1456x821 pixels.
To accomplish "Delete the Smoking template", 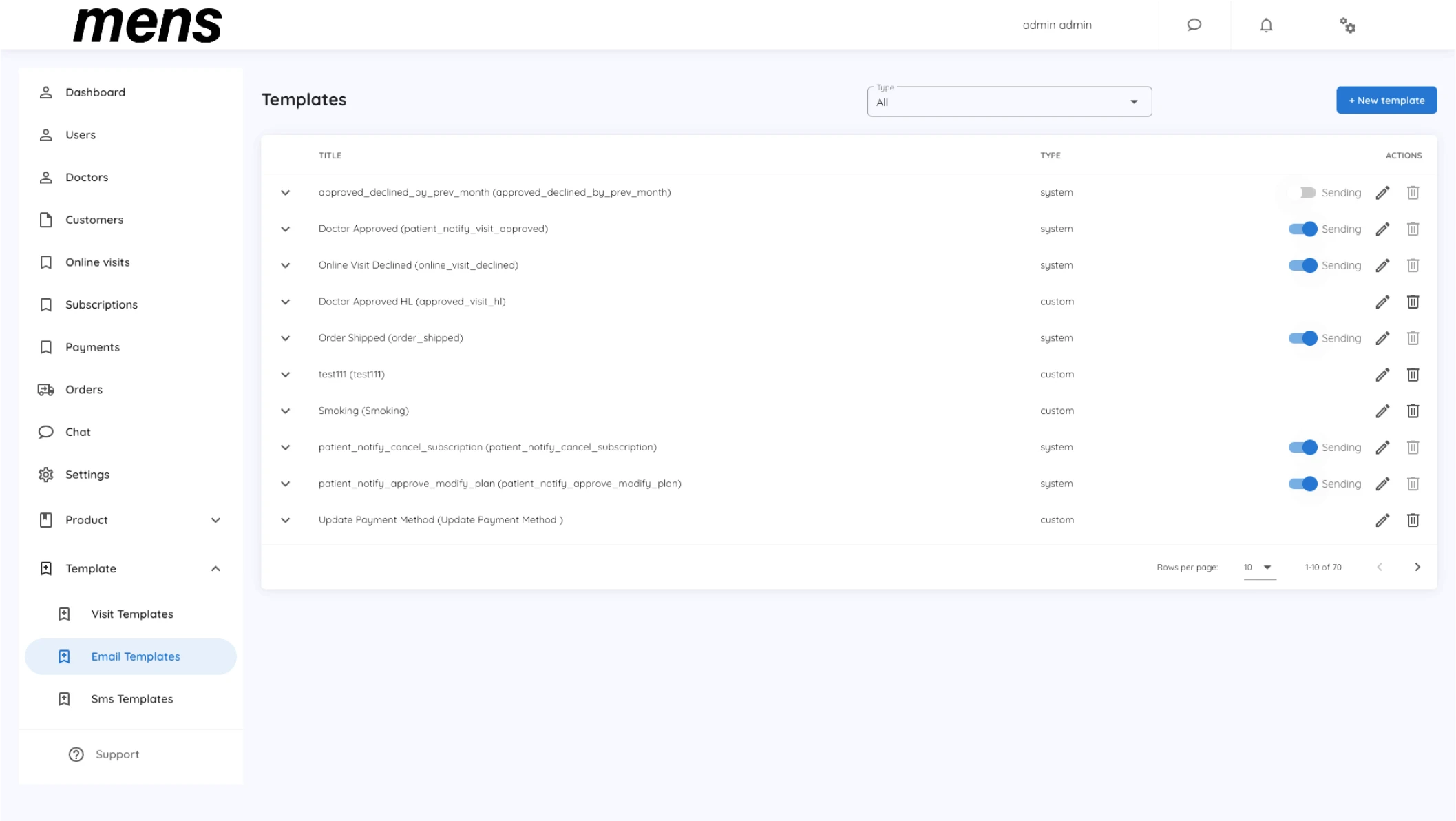I will 1413,411.
